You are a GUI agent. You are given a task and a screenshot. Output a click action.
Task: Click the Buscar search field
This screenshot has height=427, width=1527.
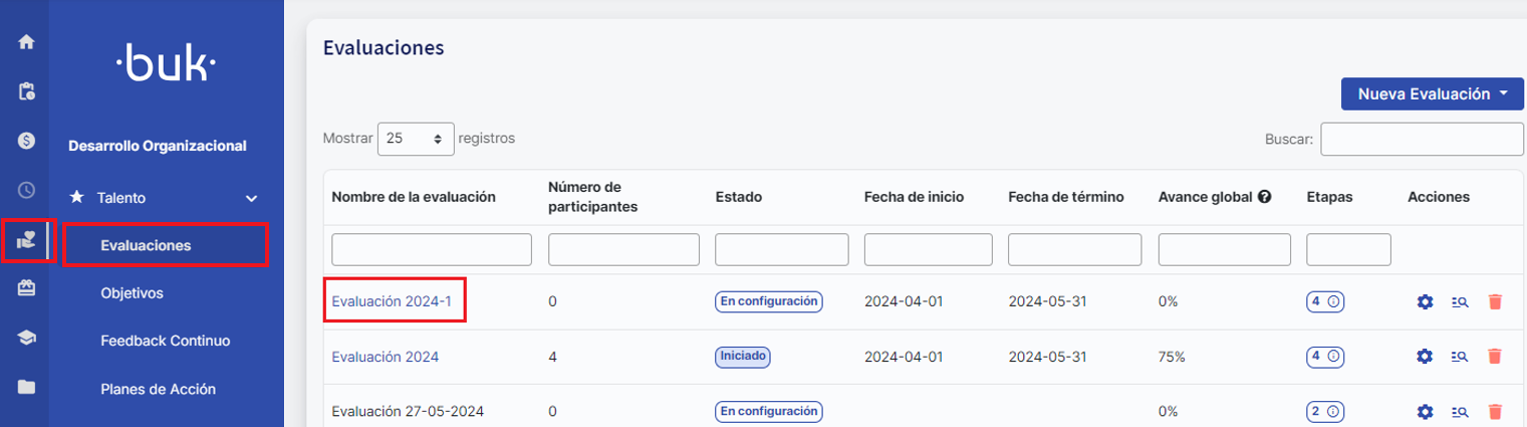pyautogui.click(x=1421, y=140)
